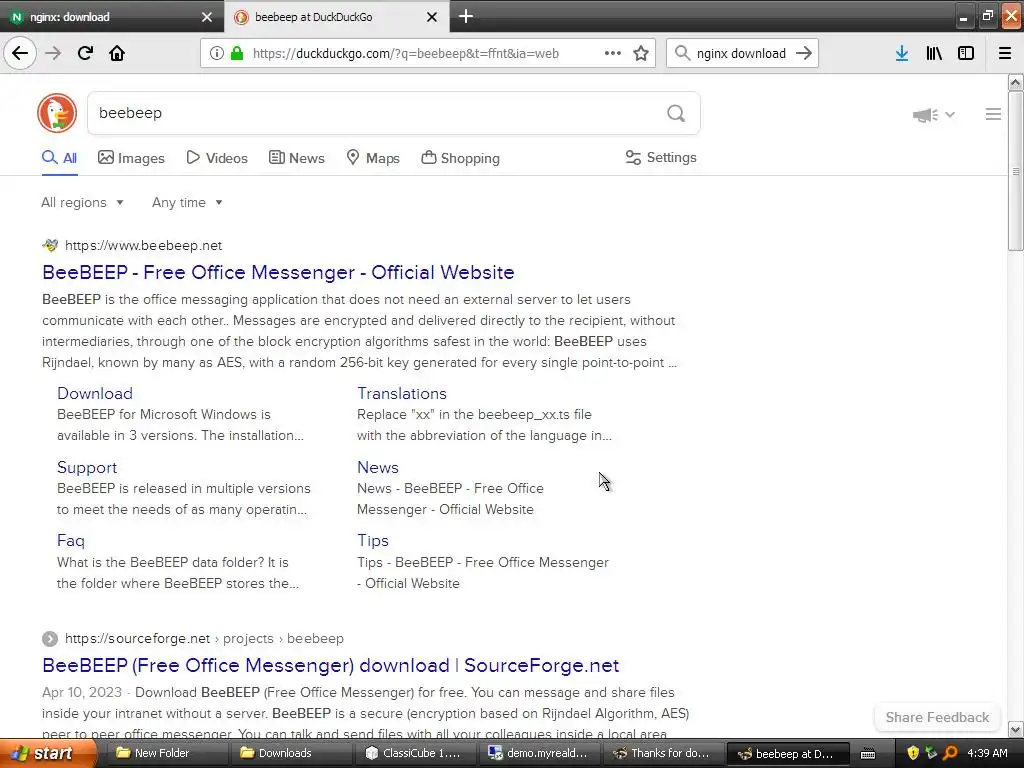This screenshot has height=768, width=1024.
Task: Open the Firefox Downloads panel
Action: (902, 53)
